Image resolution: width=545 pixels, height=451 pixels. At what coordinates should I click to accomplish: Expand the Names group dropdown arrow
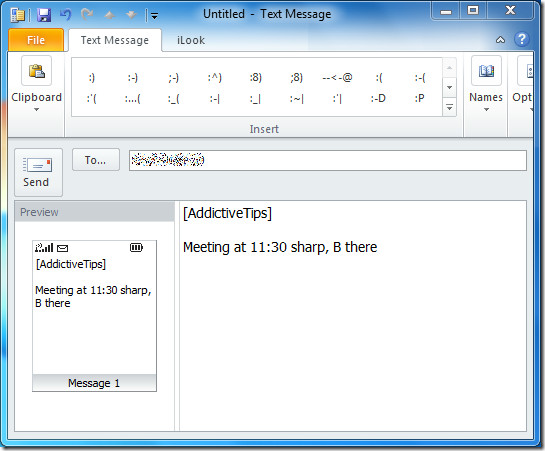(486, 110)
